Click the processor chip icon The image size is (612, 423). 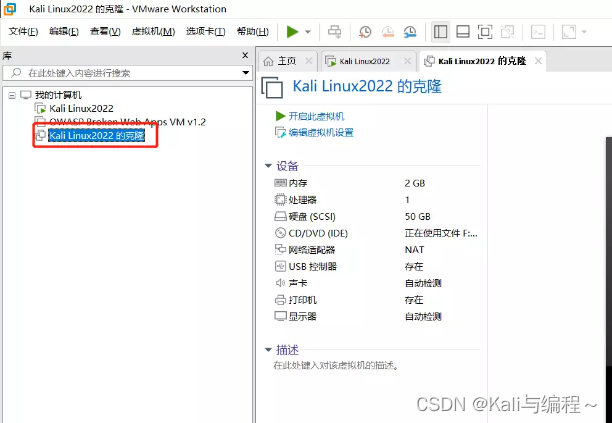click(x=280, y=199)
